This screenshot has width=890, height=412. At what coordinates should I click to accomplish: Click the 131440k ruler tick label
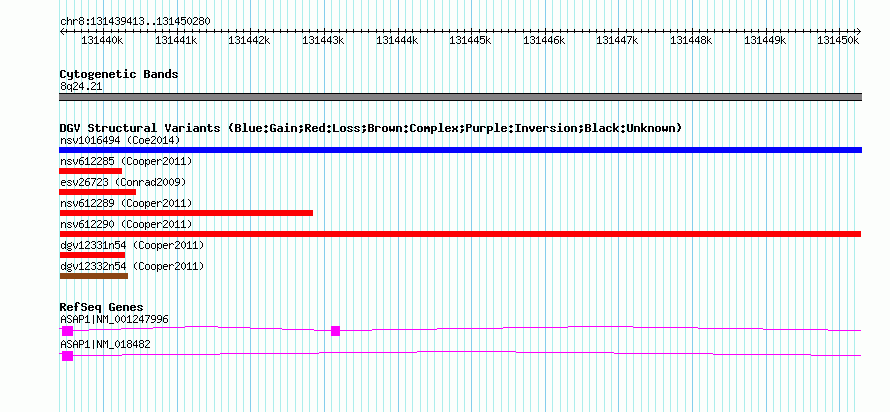[102, 40]
